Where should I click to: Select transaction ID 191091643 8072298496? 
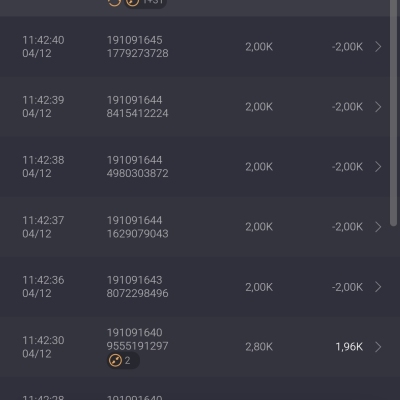point(137,287)
